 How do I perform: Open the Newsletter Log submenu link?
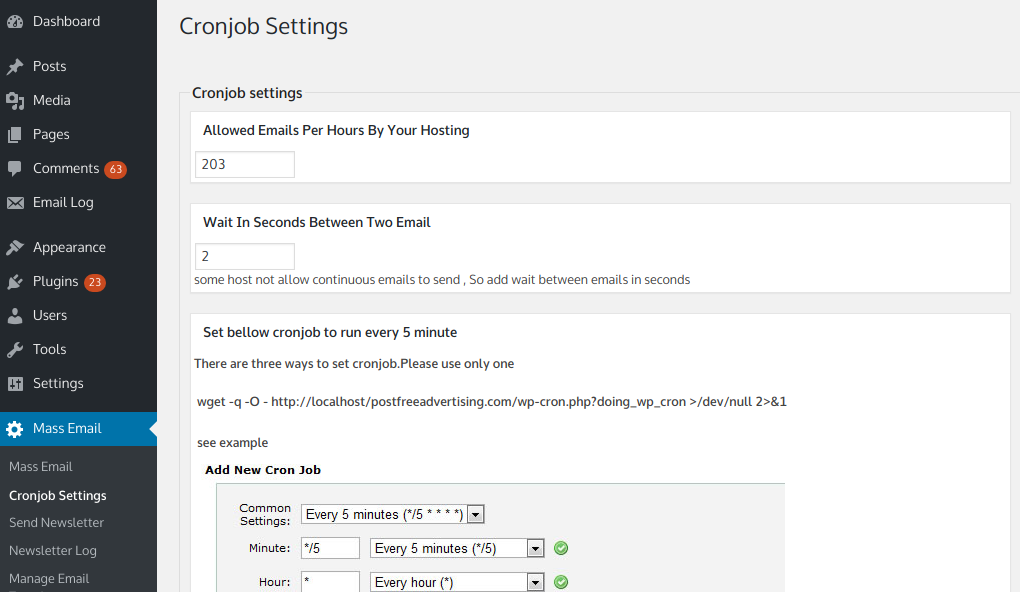[52, 550]
